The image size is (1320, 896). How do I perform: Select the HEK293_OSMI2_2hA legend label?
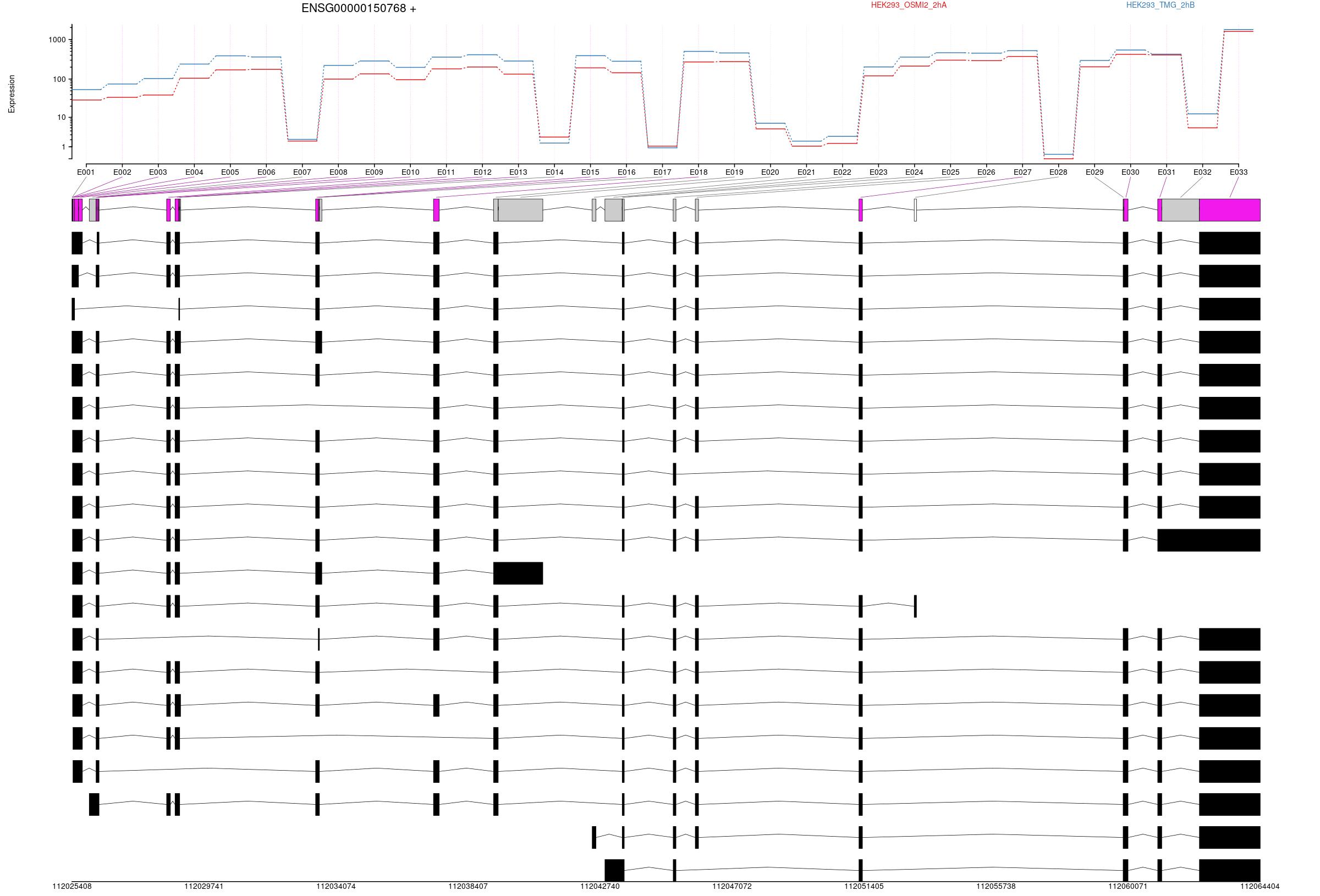909,5
